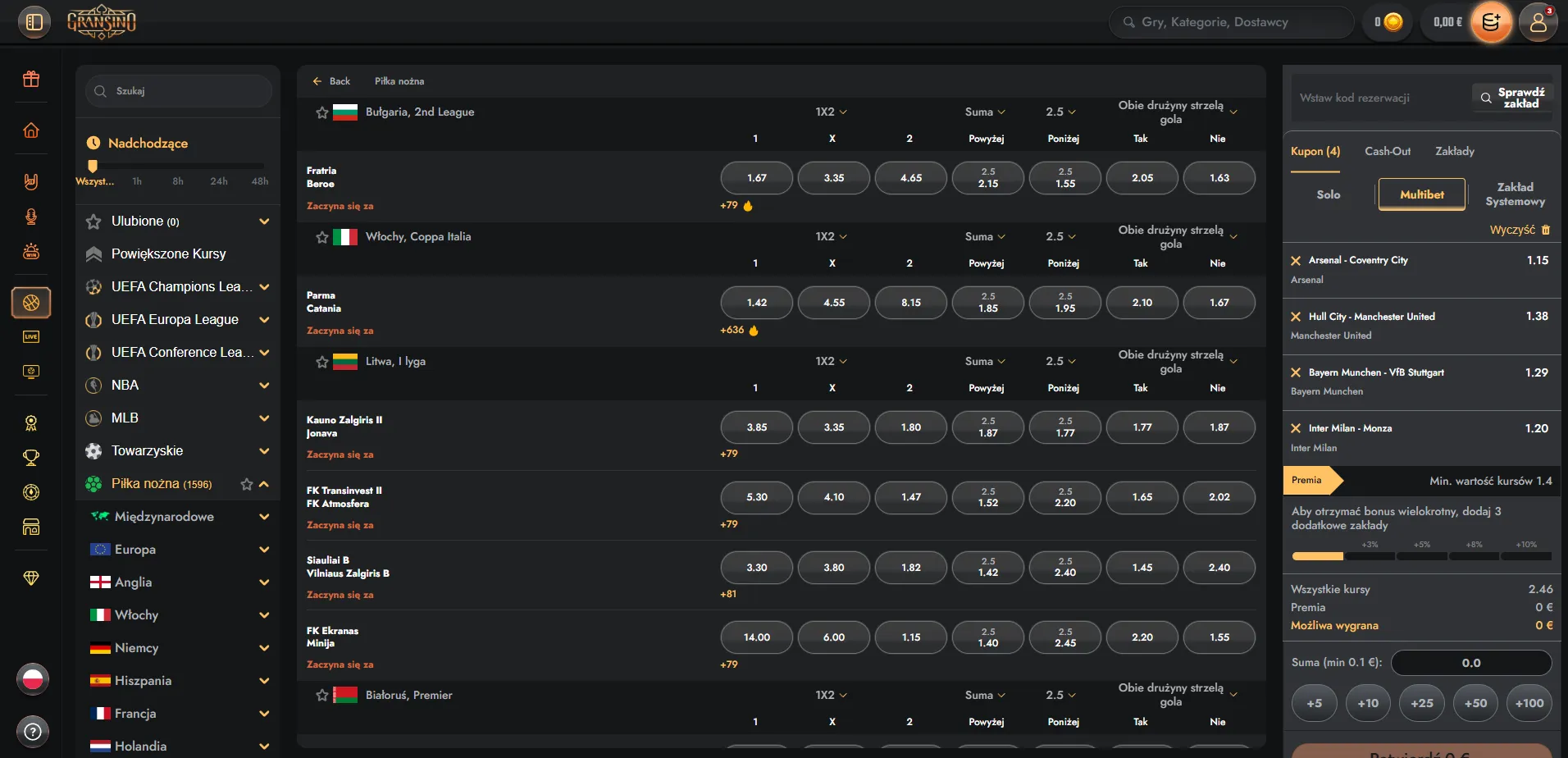Switch to the Cash-Out tab

[x=1388, y=151]
